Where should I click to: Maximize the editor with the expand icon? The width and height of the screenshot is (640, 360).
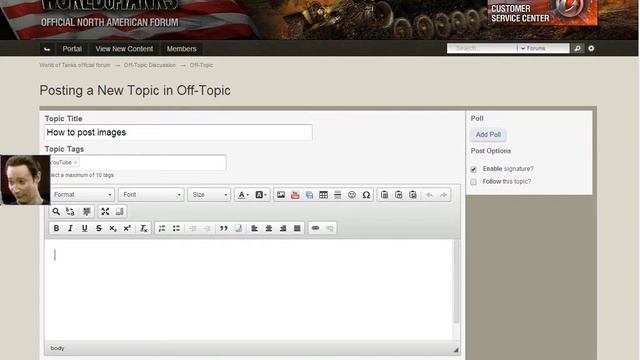105,211
